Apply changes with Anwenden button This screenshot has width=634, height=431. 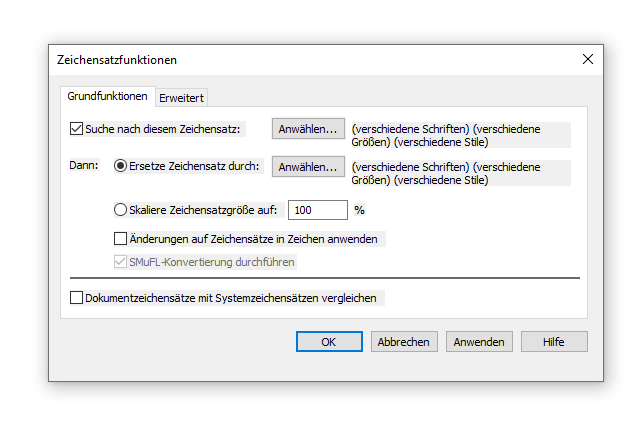(479, 342)
